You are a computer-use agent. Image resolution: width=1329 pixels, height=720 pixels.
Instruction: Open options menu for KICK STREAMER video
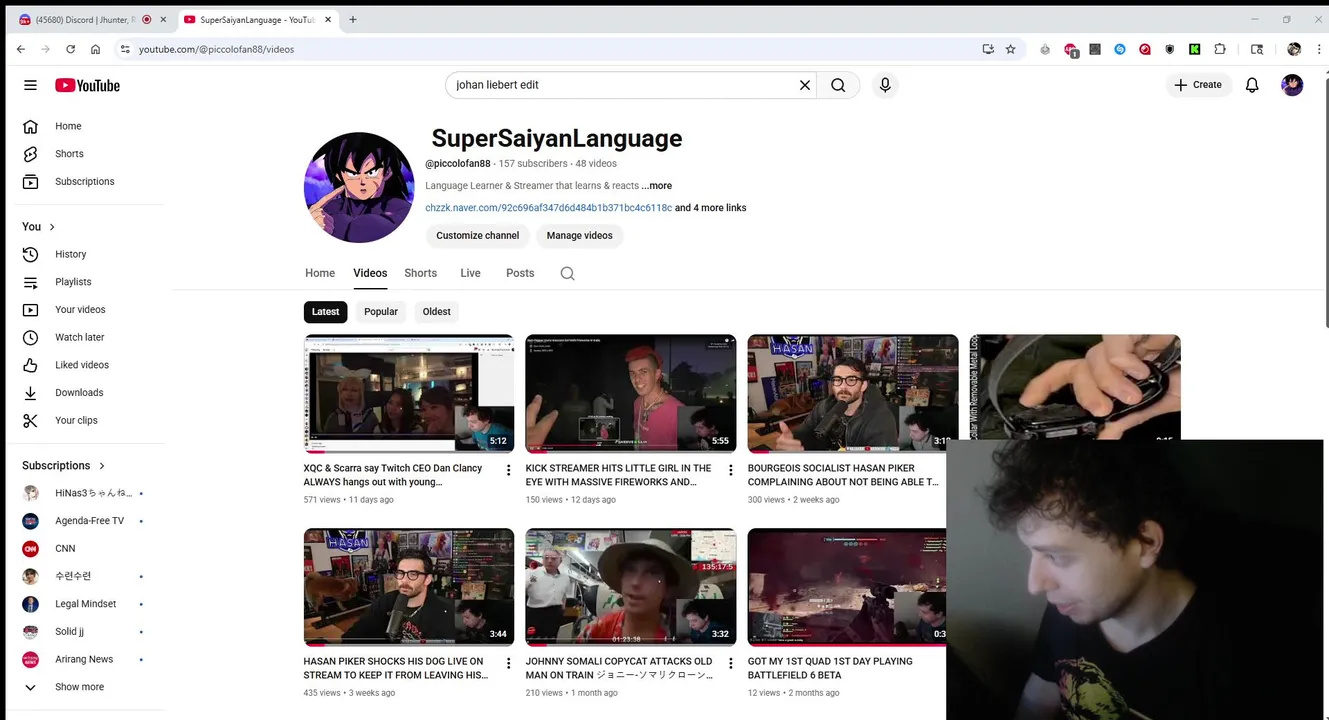(730, 470)
